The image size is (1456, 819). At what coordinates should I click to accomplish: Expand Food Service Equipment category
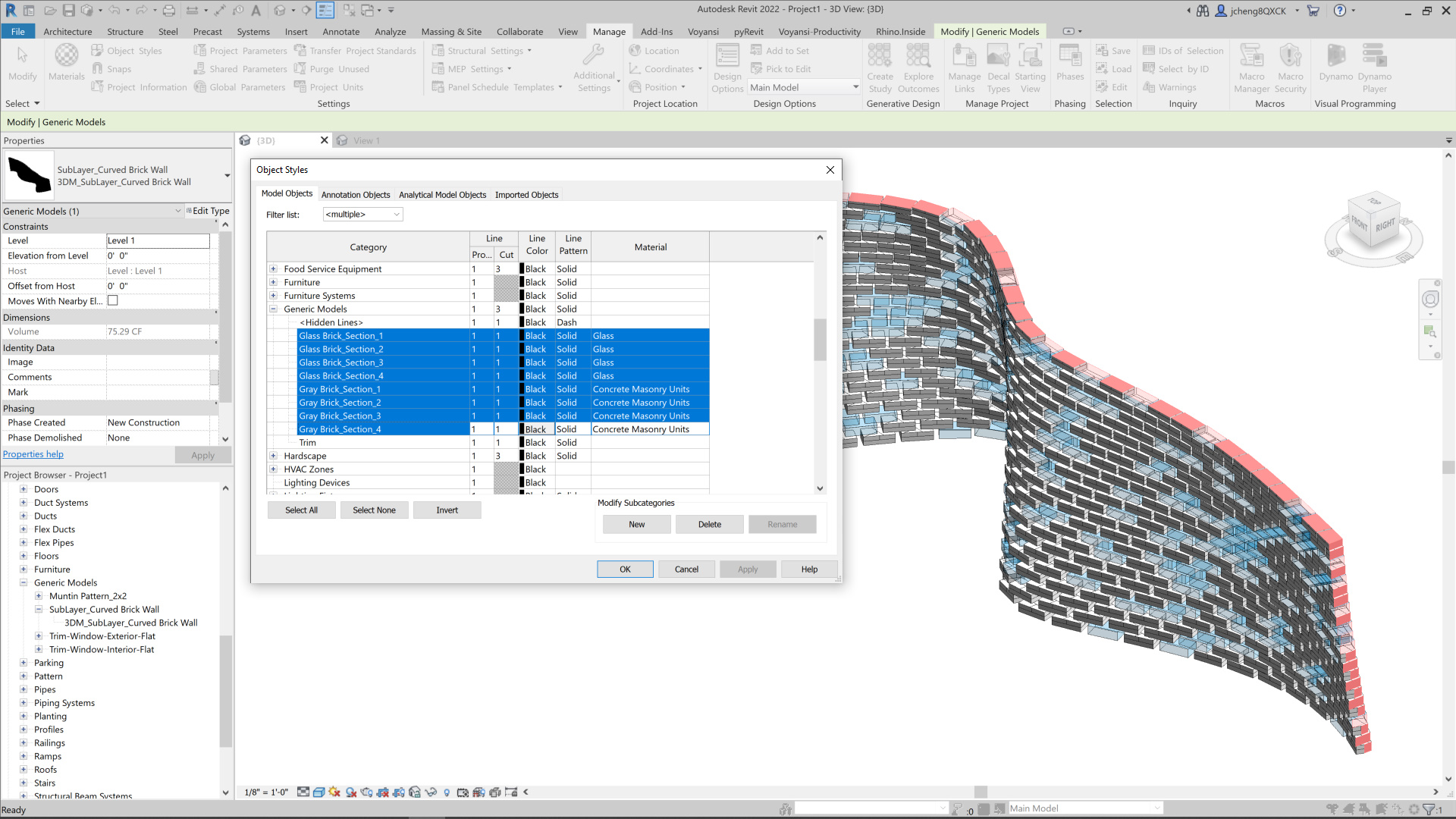273,269
